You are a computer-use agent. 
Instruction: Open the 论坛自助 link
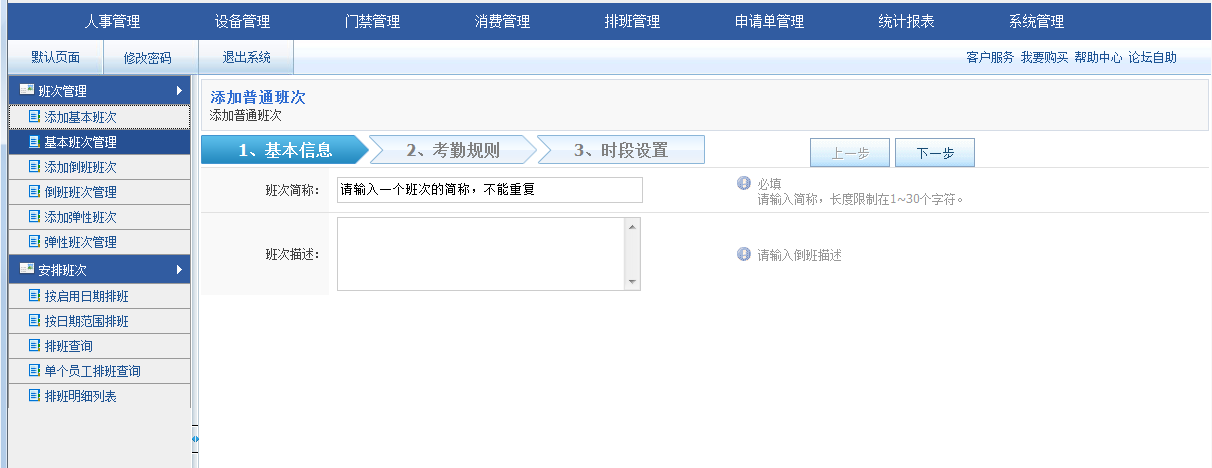(1152, 58)
